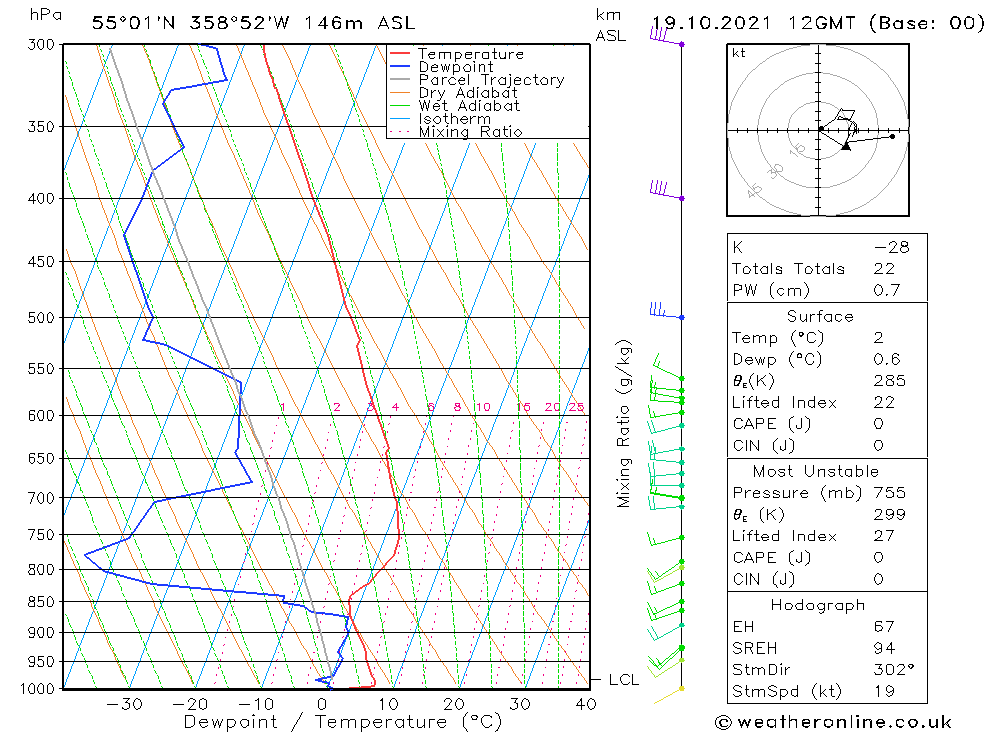
Task: Click the Dry Adiabat legend label
Action: click(468, 93)
